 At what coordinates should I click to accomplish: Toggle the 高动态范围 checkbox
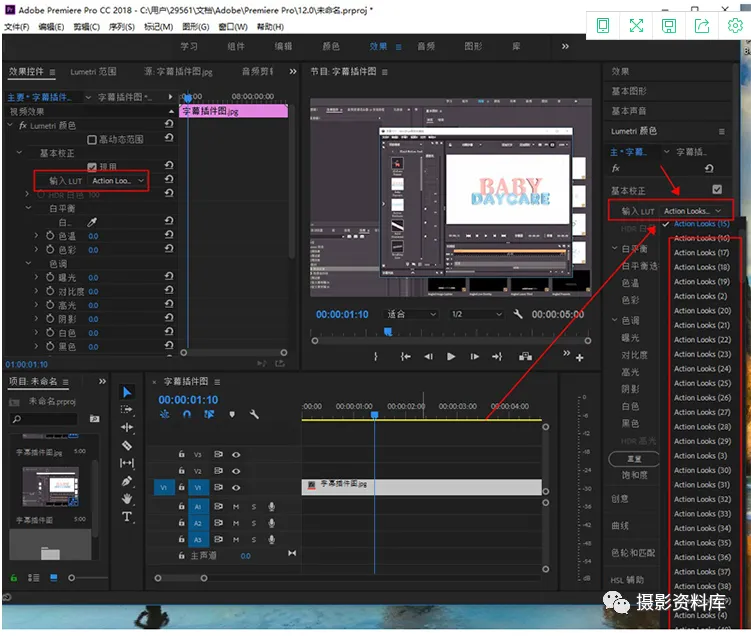92,139
